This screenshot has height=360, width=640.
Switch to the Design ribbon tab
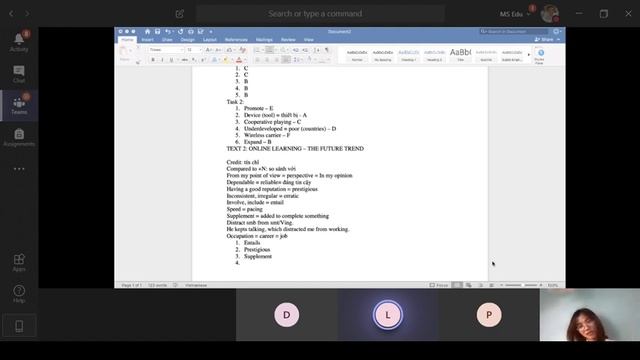[x=187, y=40]
